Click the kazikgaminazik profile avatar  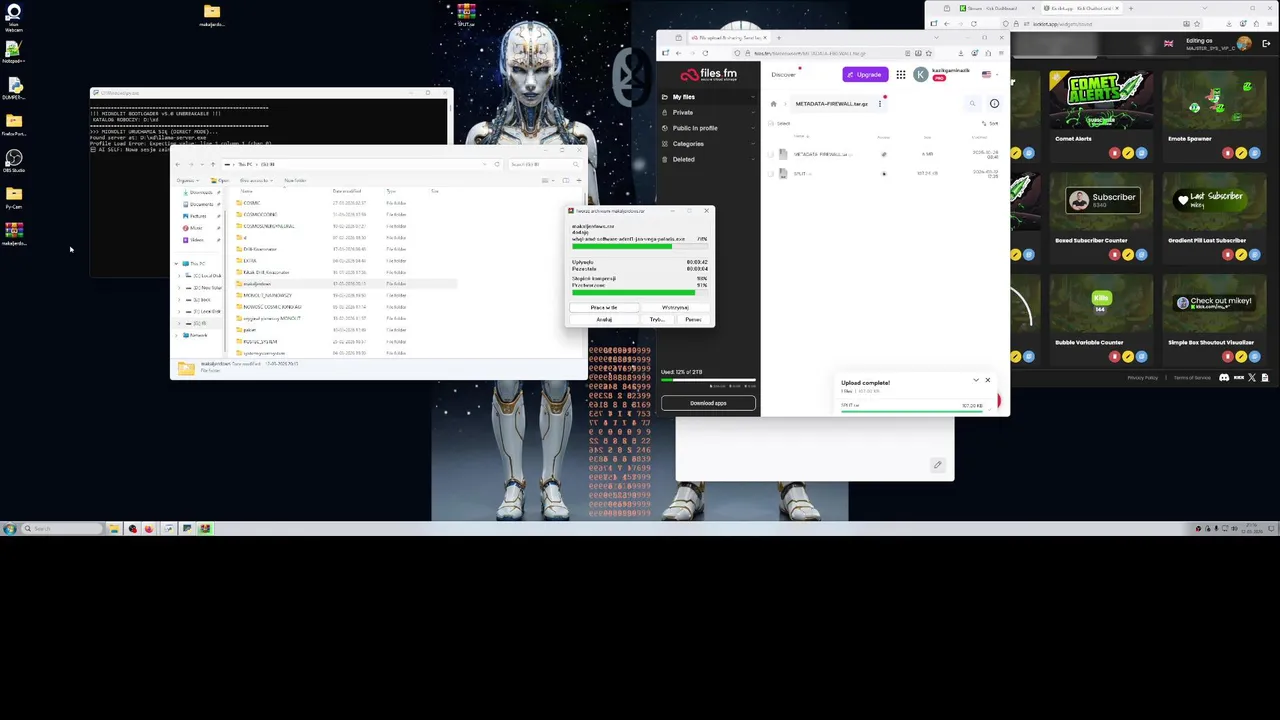[x=920, y=75]
